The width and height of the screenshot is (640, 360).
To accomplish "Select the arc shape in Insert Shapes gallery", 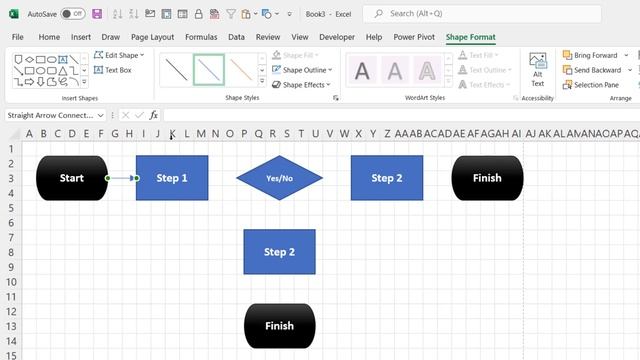I will click(x=73, y=82).
